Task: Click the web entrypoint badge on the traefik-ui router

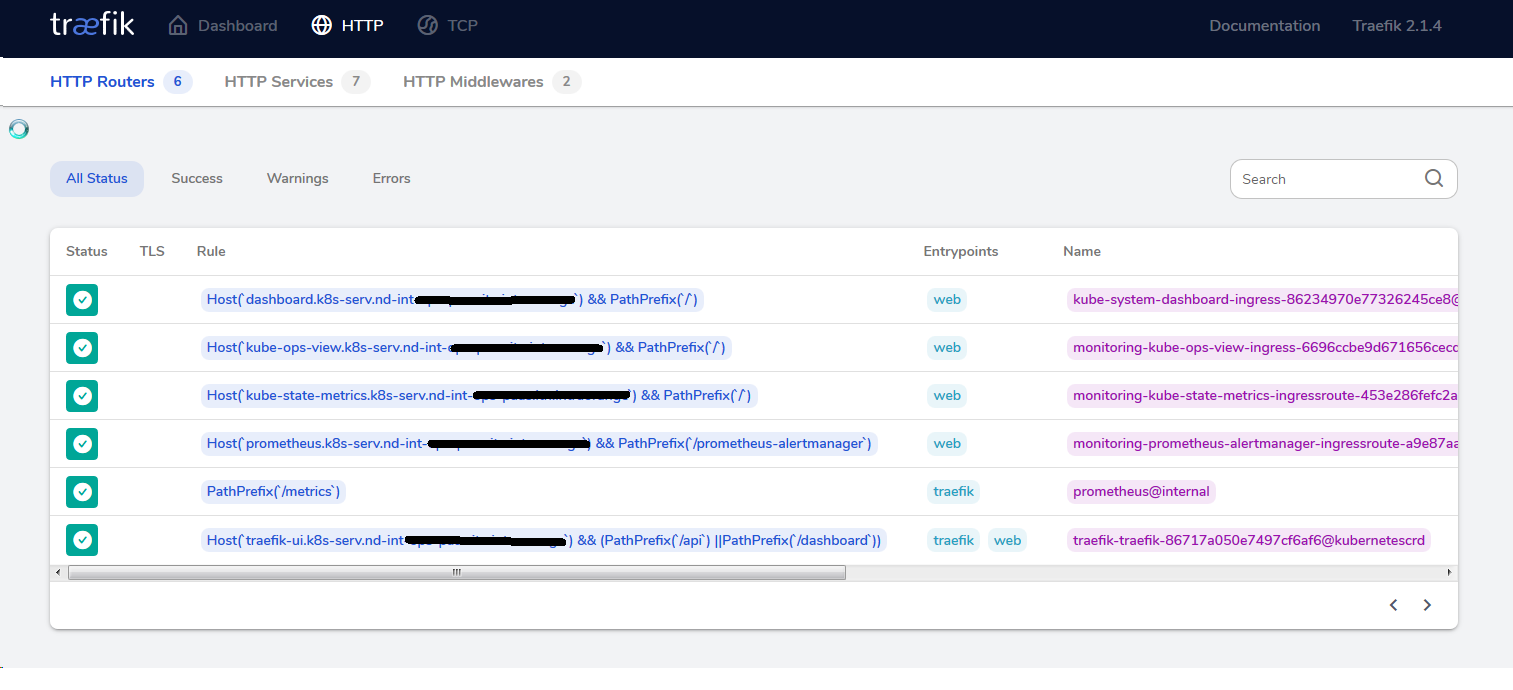Action: tap(1007, 540)
